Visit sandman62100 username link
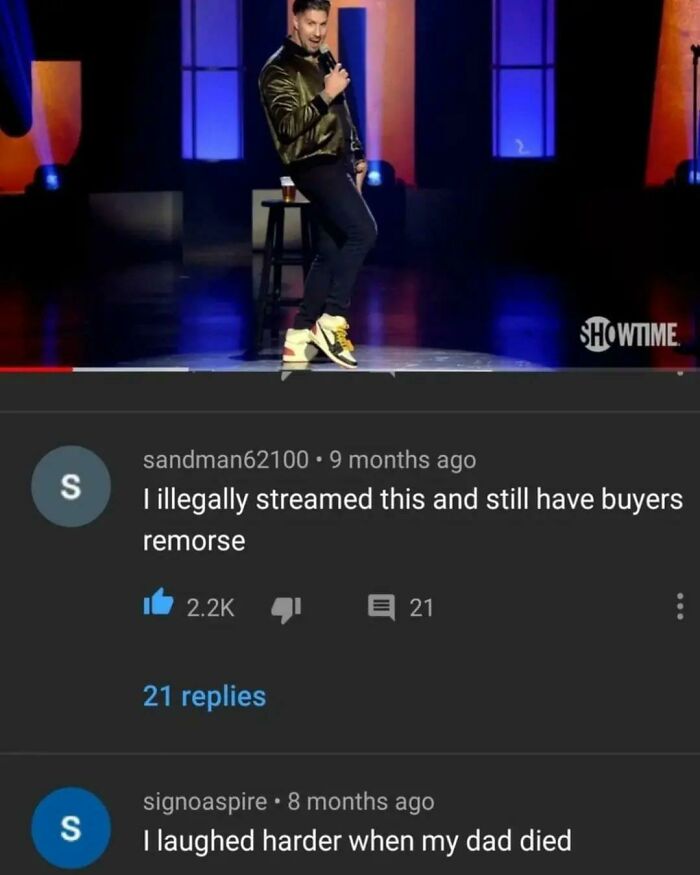700x875 pixels. pyautogui.click(x=226, y=460)
